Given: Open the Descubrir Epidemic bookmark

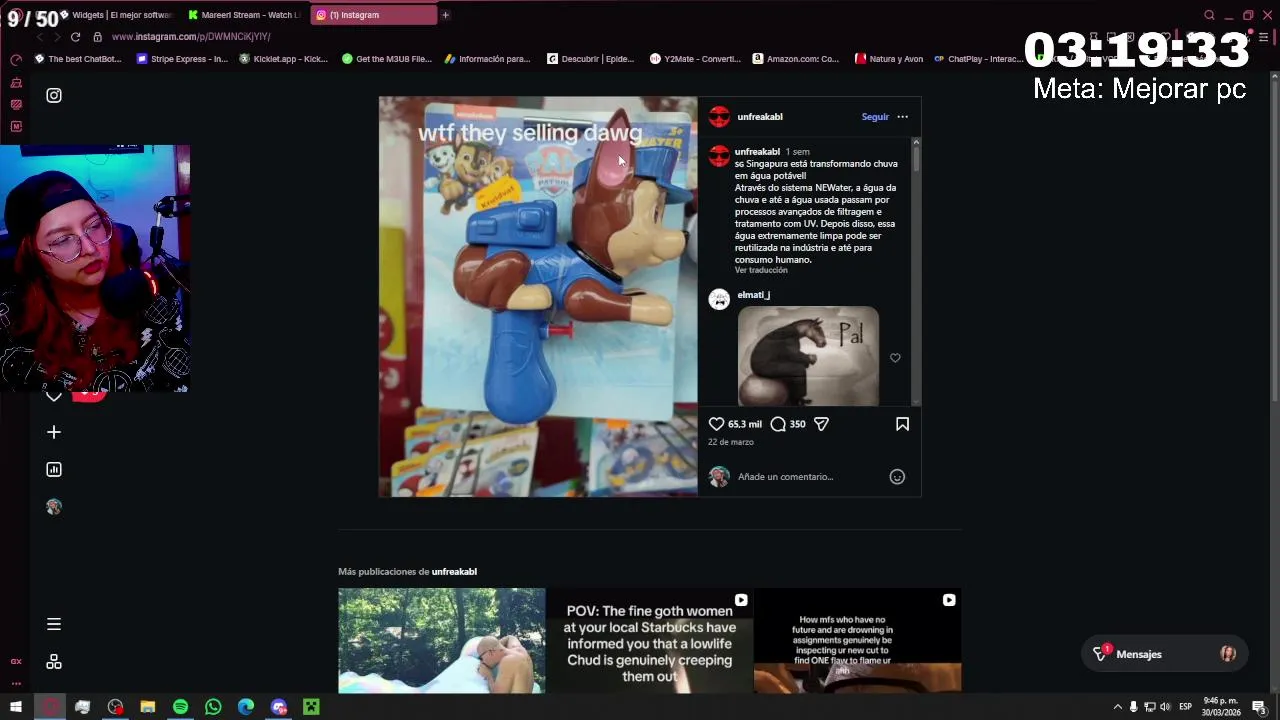Looking at the screenshot, I should pyautogui.click(x=591, y=59).
